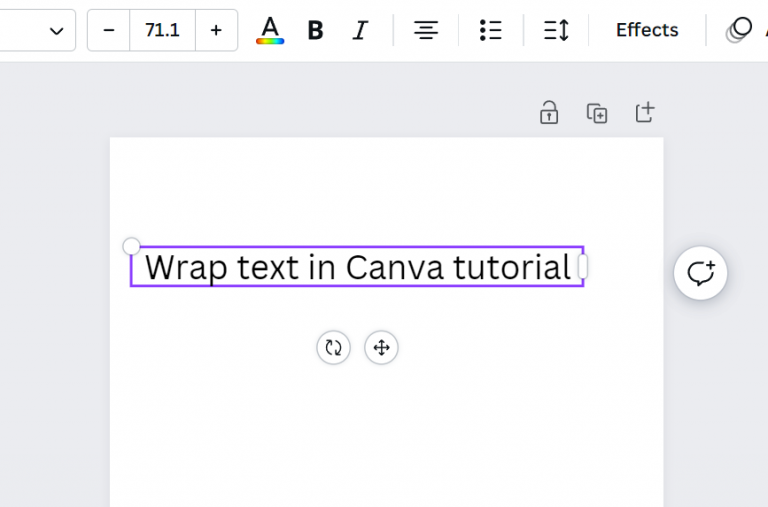Click the rotate handle below the text
The height and width of the screenshot is (507, 768).
coord(333,348)
